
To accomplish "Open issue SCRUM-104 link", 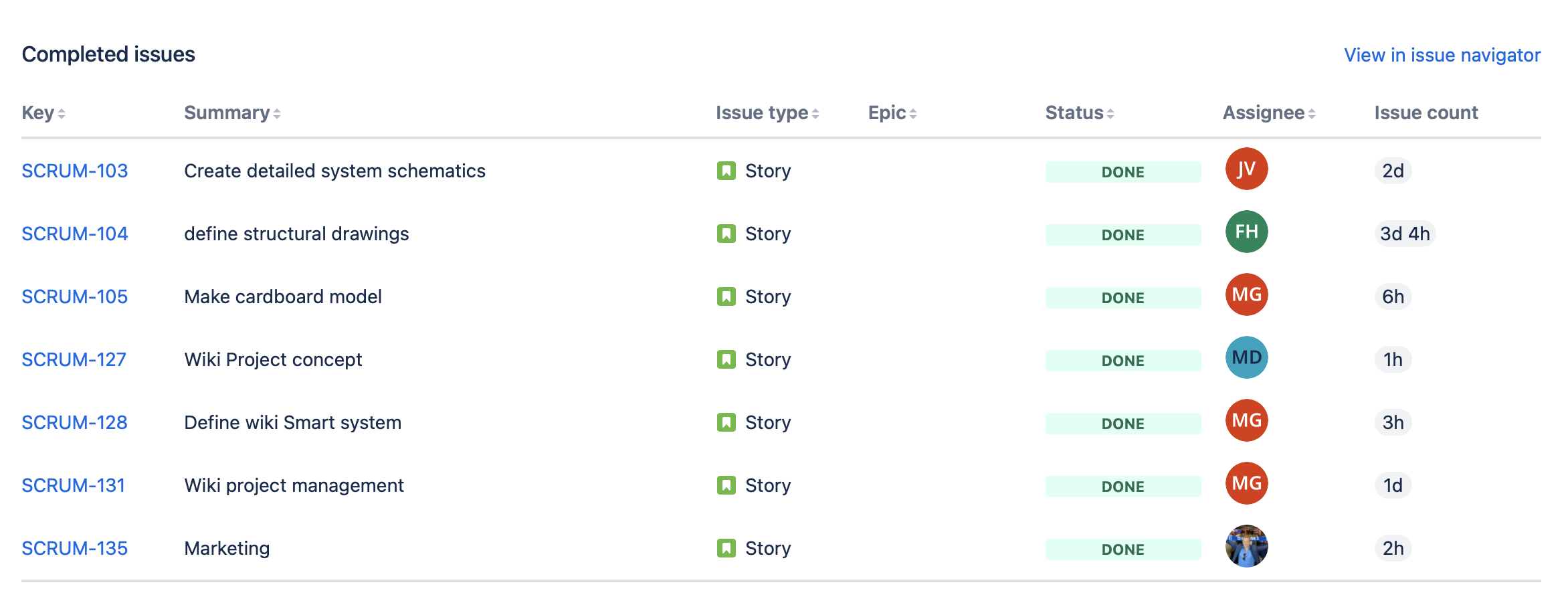I will tap(74, 234).
